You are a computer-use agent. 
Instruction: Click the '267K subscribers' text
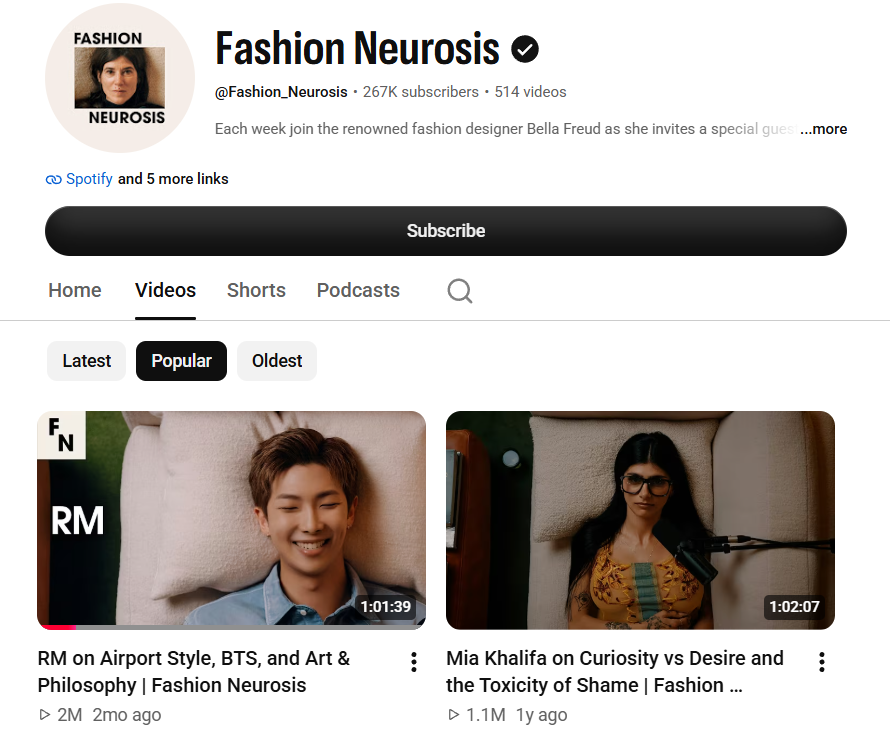pyautogui.click(x=421, y=92)
